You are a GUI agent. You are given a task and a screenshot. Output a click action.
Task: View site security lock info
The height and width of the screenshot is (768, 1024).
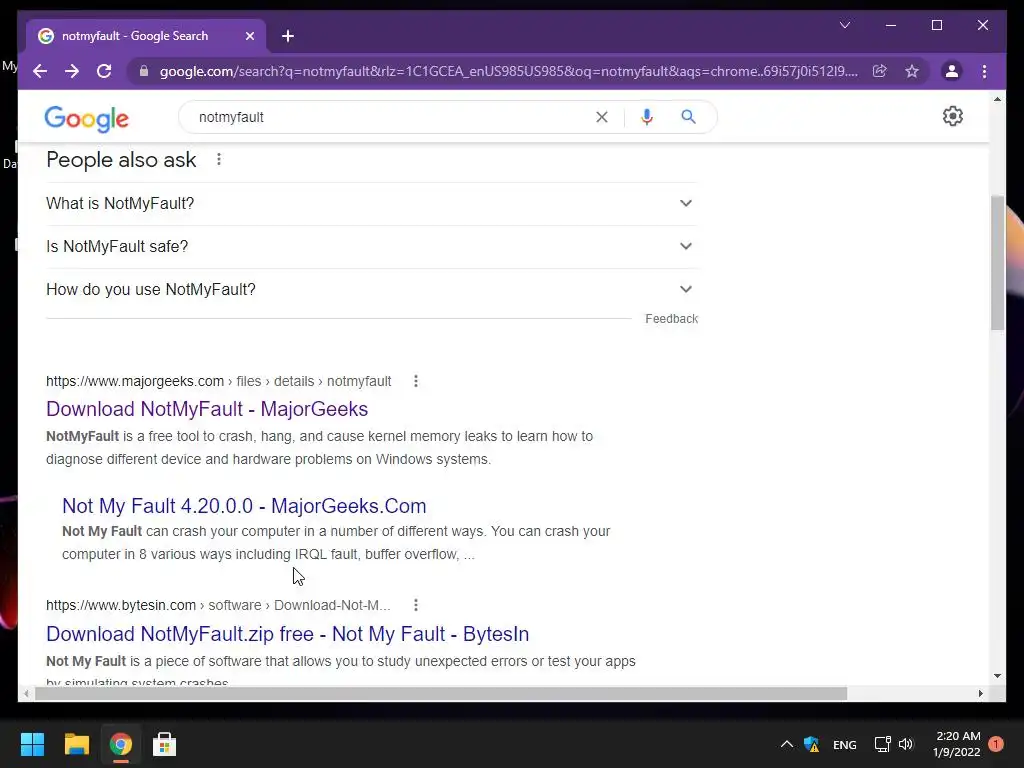point(144,71)
